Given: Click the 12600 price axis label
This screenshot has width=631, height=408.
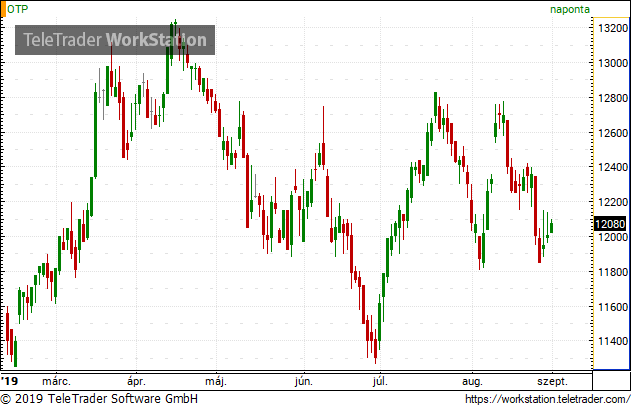Looking at the screenshot, I should (613, 133).
